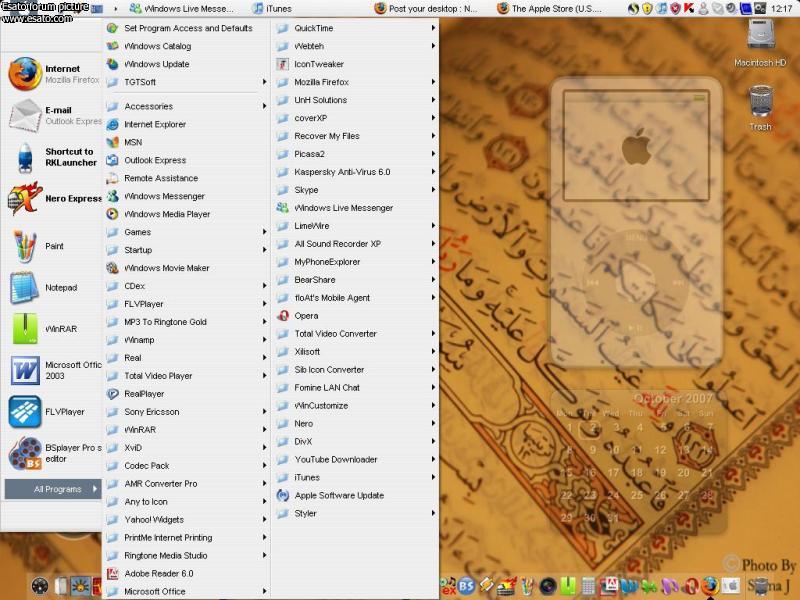The image size is (800, 600).
Task: Open the Picasa2 folder entry
Action: tap(356, 154)
